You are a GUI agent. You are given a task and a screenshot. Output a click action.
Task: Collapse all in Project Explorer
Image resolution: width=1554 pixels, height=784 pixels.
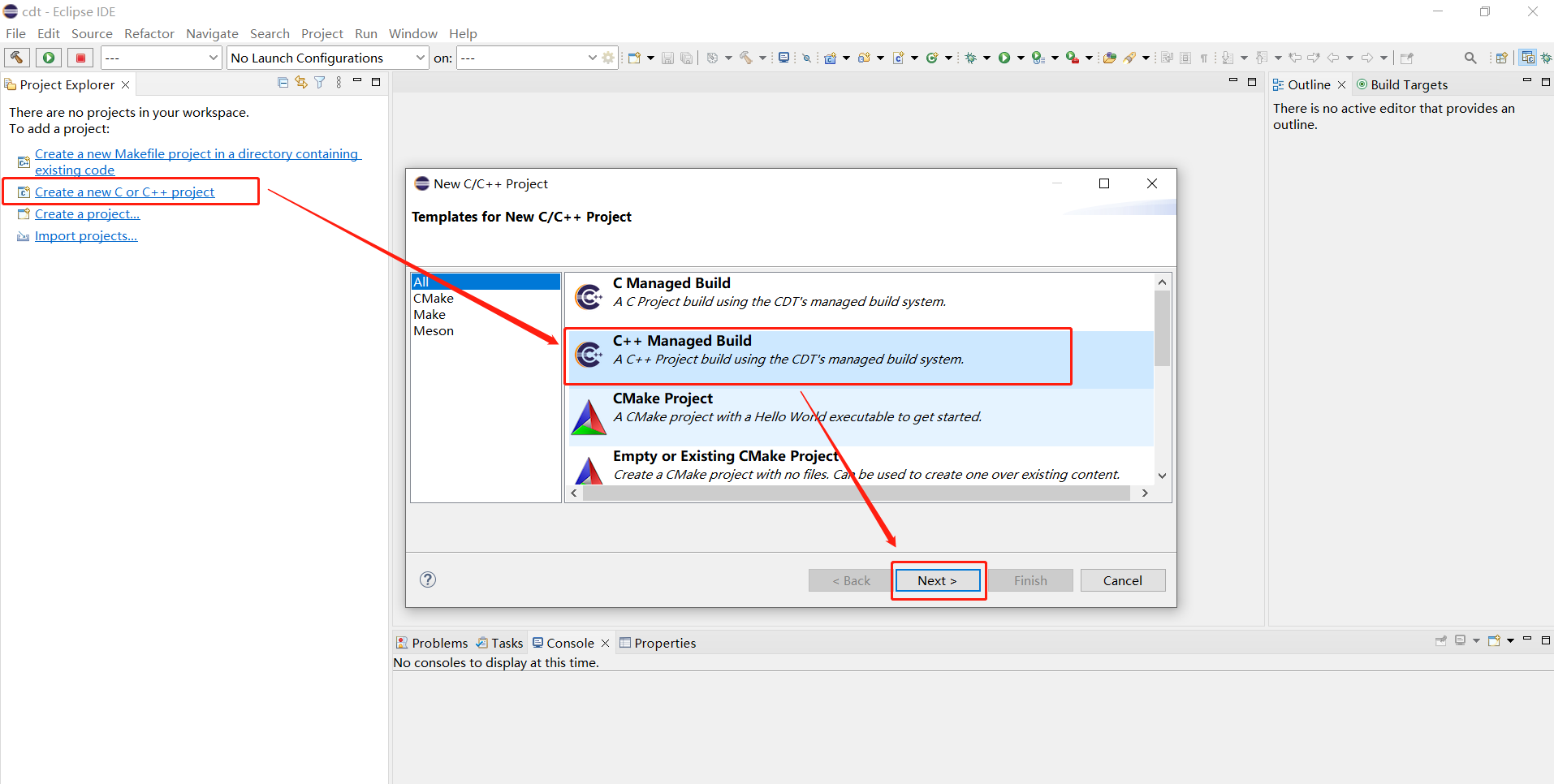(283, 82)
